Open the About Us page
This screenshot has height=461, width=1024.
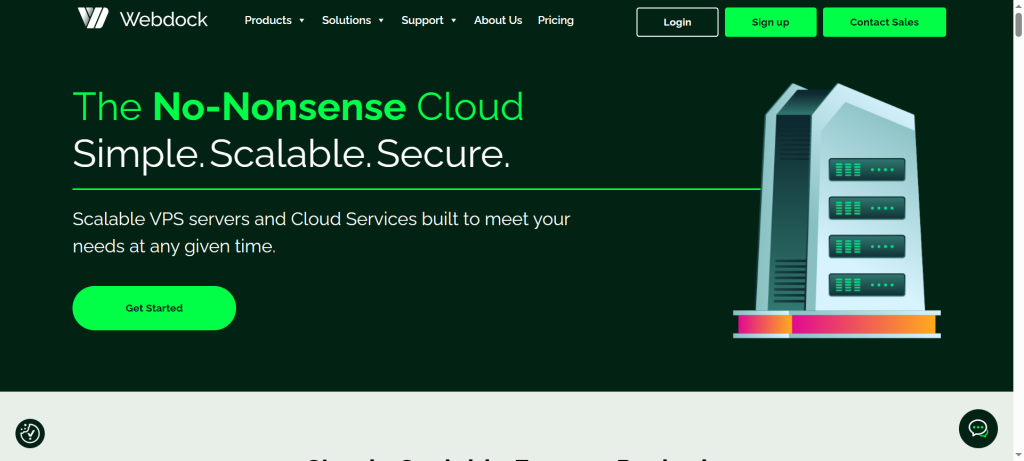tap(498, 20)
